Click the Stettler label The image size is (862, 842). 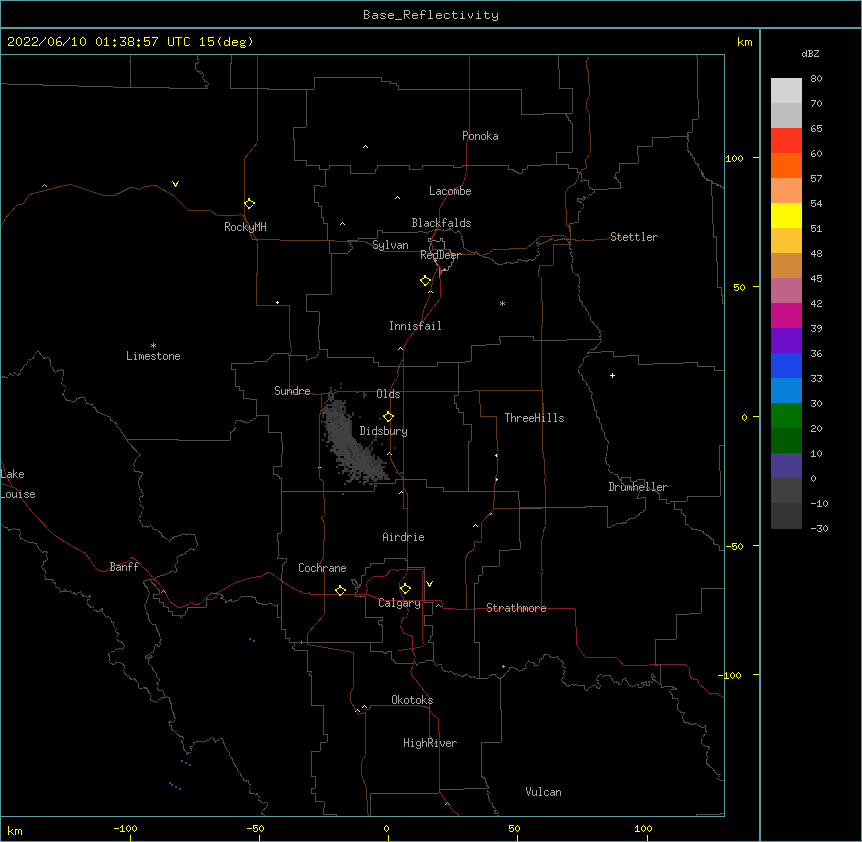(634, 237)
